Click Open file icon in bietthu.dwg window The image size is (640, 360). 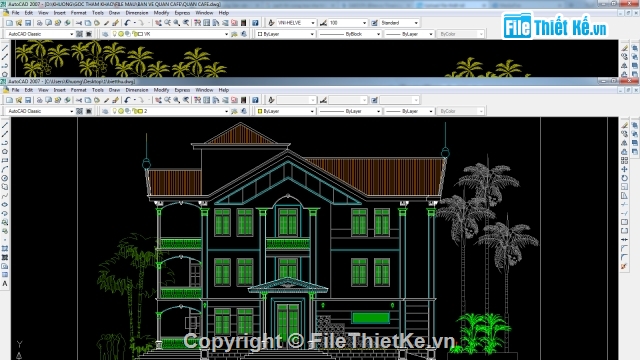pyautogui.click(x=19, y=100)
